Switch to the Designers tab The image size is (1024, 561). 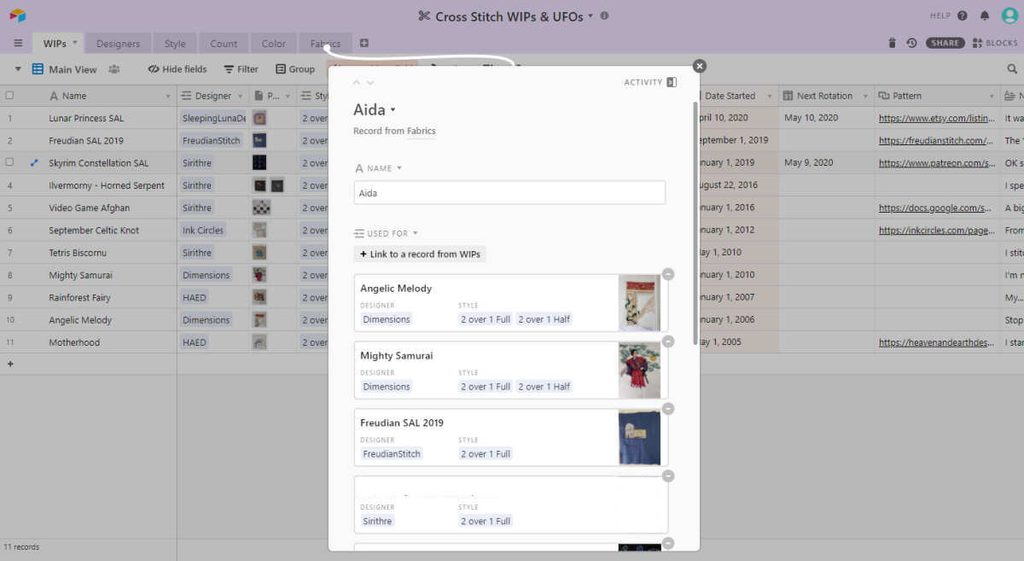[x=118, y=44]
